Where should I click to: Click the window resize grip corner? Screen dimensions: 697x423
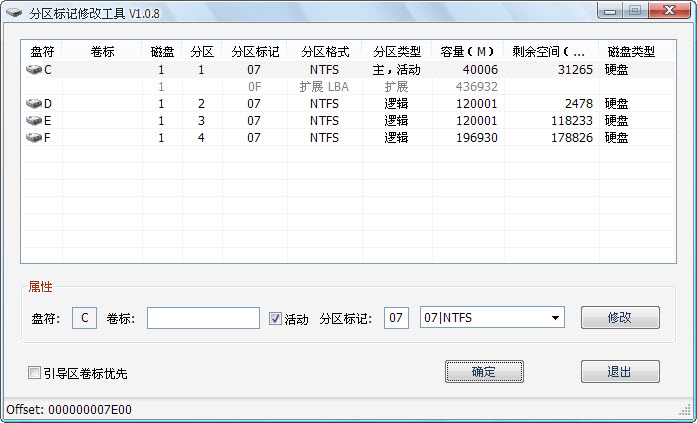coord(687,412)
